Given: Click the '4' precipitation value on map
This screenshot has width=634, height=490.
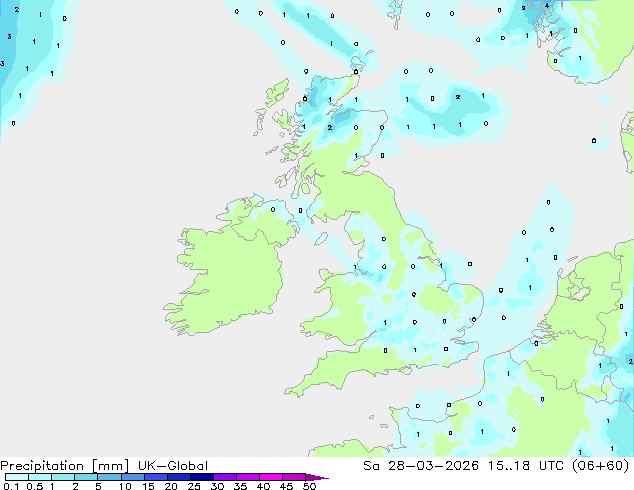Looking at the screenshot, I should pyautogui.click(x=547, y=6).
